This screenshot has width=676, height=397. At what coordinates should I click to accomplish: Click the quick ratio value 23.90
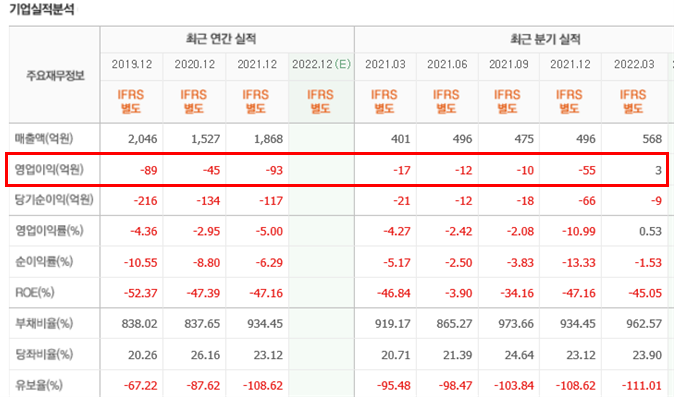coord(647,355)
